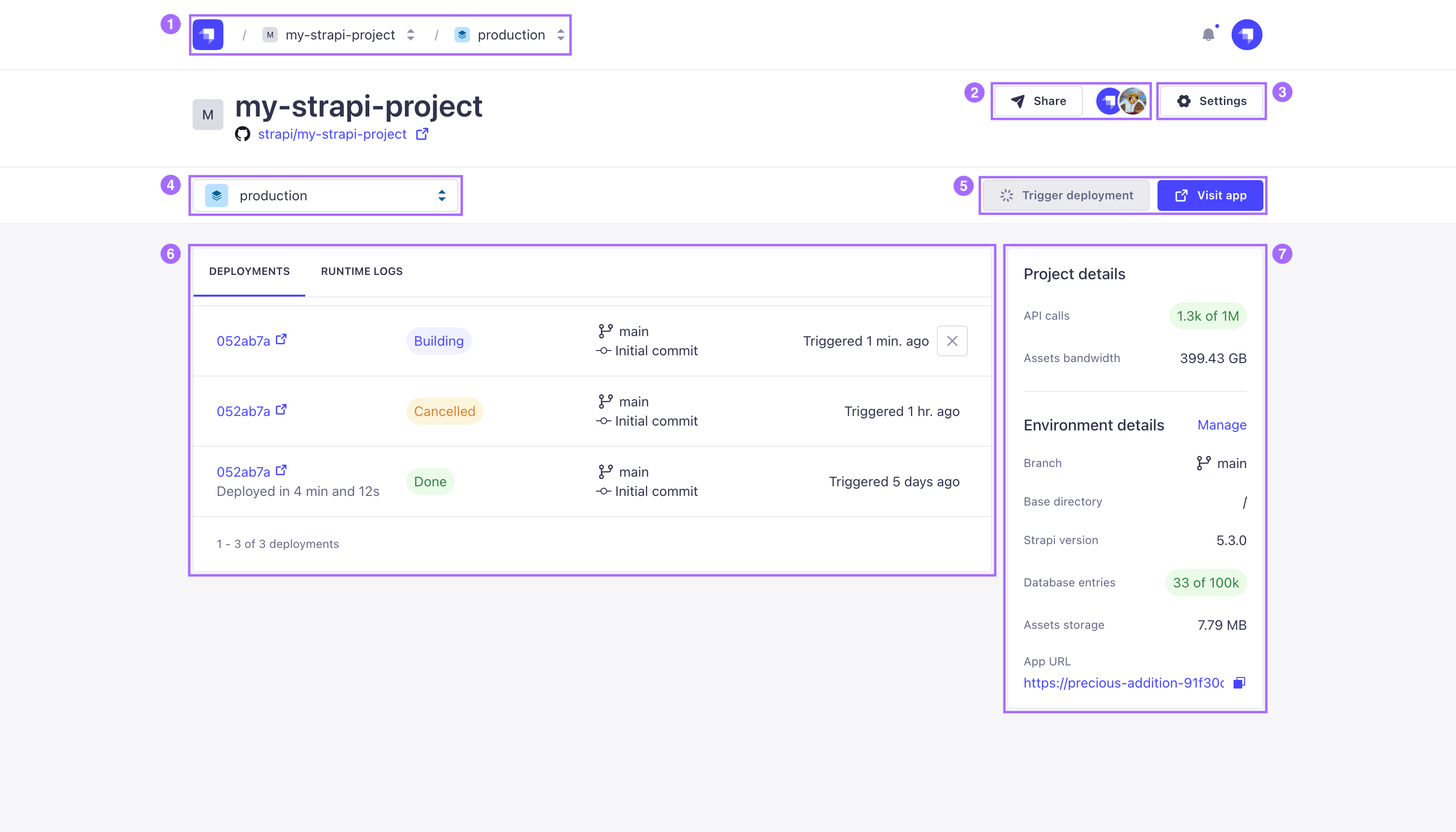Screen dimensions: 1456x832
Task: Switch to the RUNTIME LOGS tab
Action: pyautogui.click(x=361, y=270)
